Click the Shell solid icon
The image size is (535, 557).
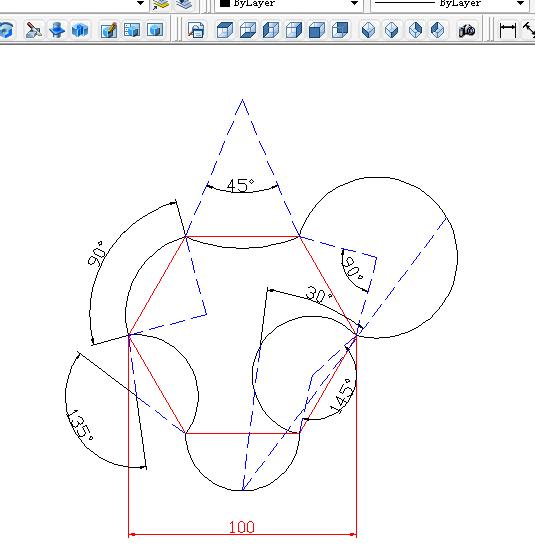[x=80, y=30]
